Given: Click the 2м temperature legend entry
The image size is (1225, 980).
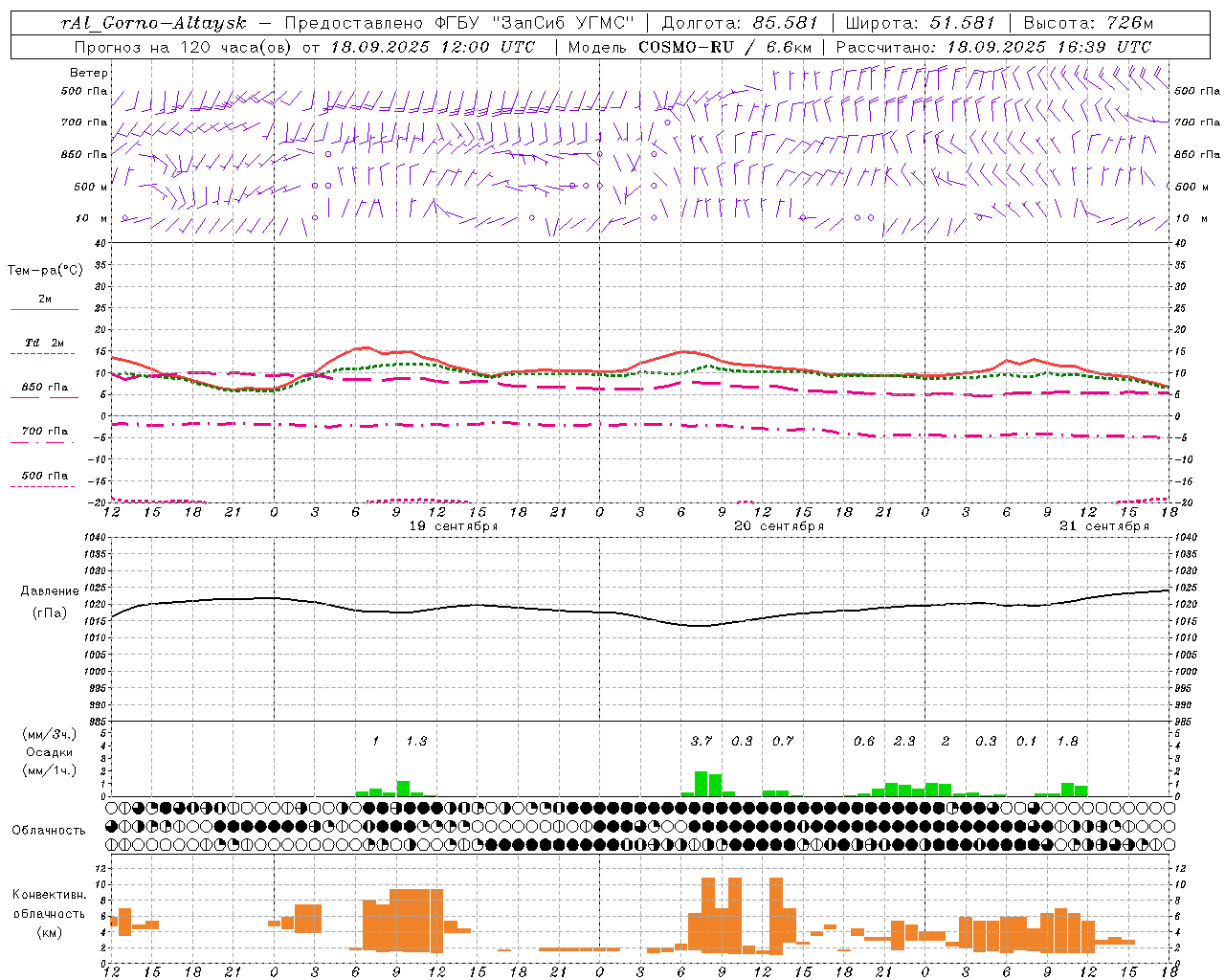Looking at the screenshot, I should (x=45, y=300).
